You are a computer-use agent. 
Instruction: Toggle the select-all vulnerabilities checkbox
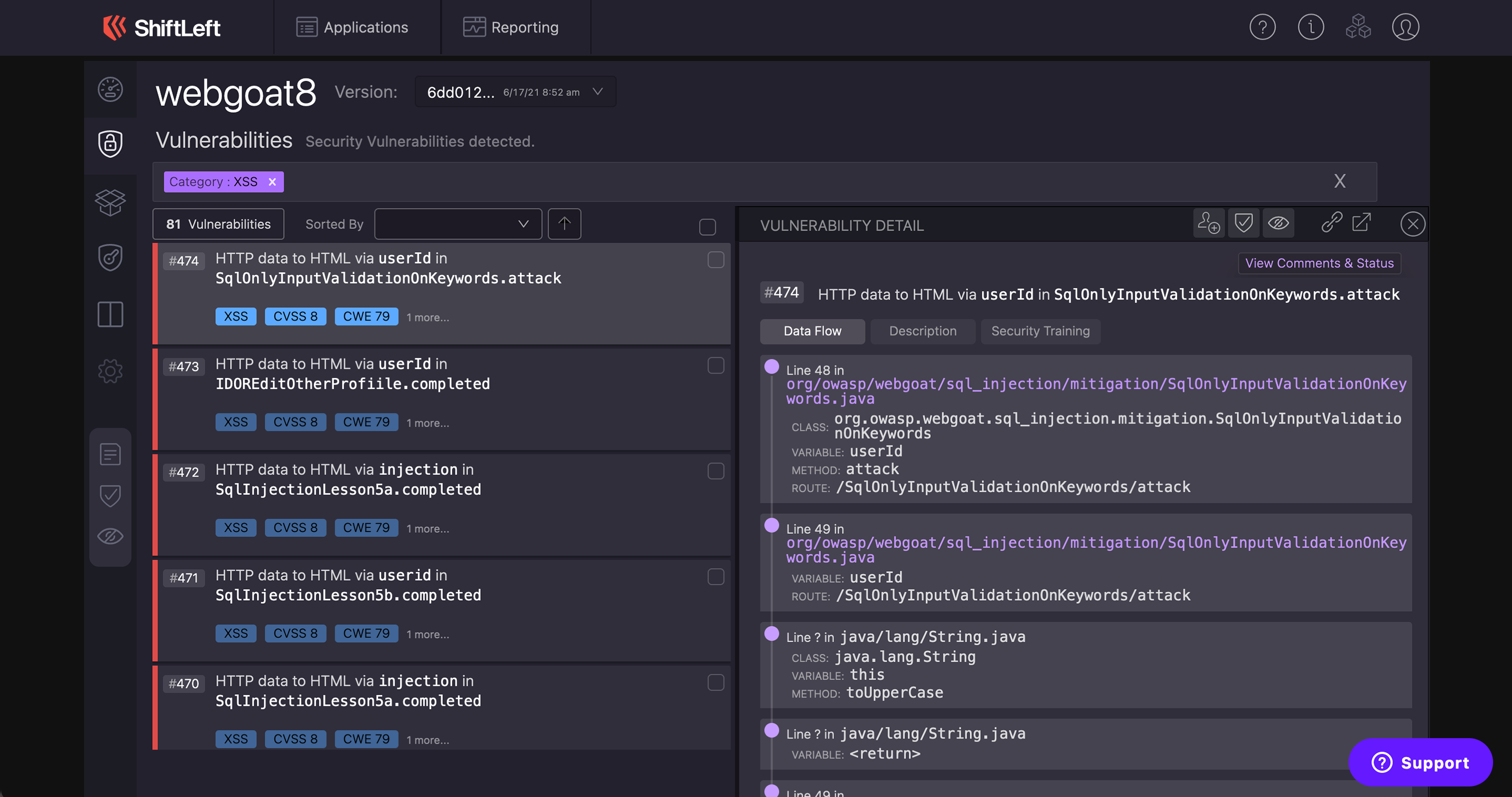[x=707, y=227]
